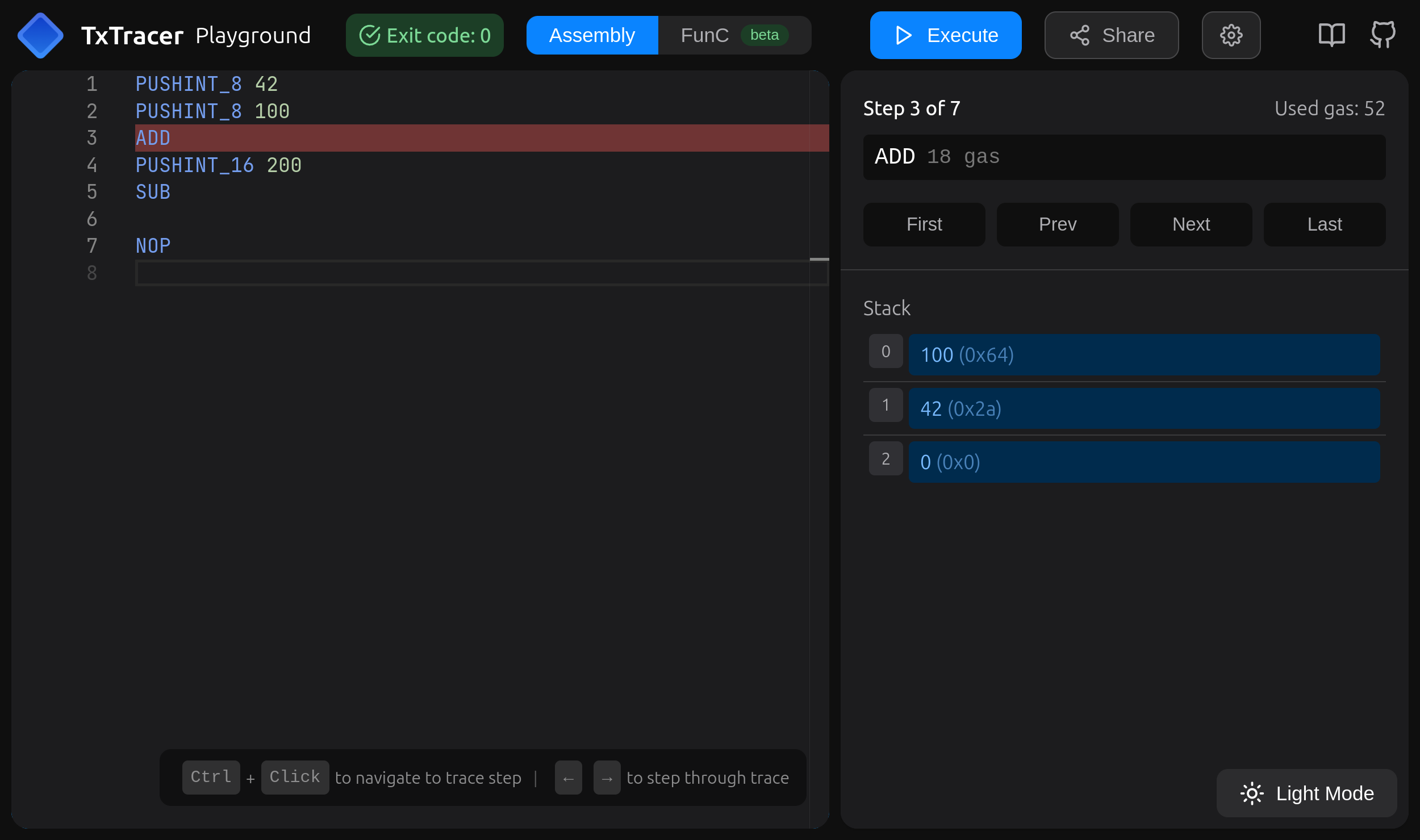Click the PUSHINT_8 100 code line

[x=212, y=111]
